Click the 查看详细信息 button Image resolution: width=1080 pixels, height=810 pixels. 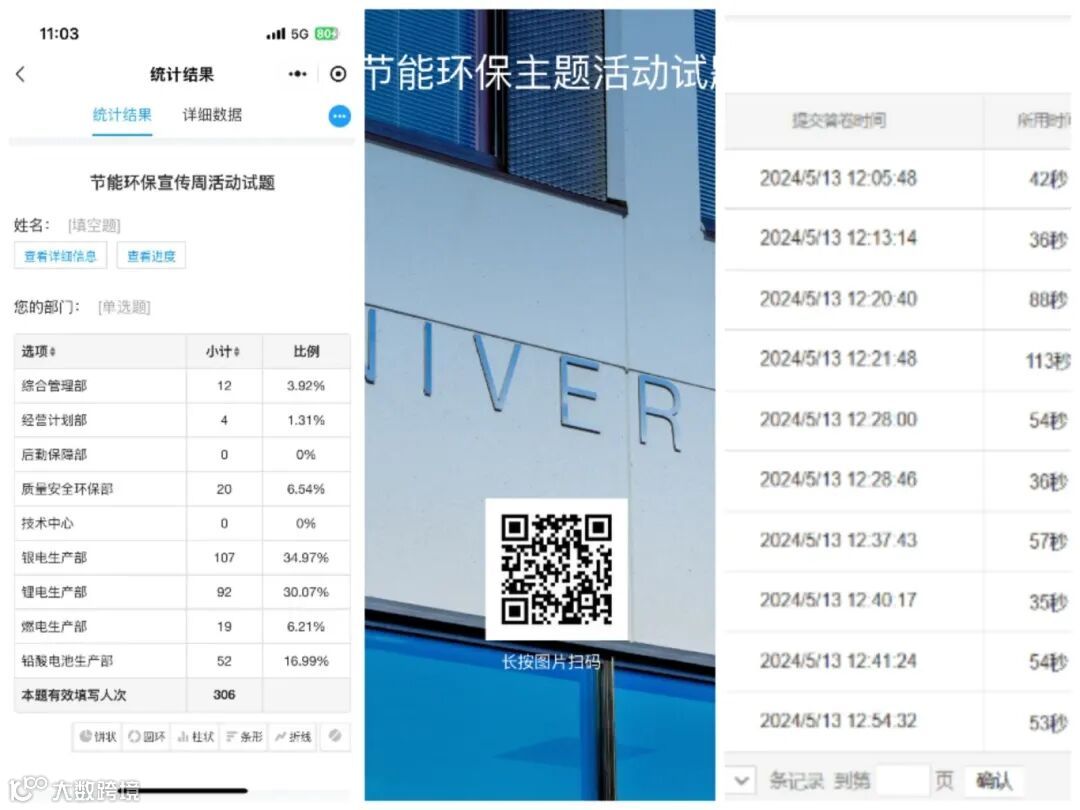click(61, 256)
